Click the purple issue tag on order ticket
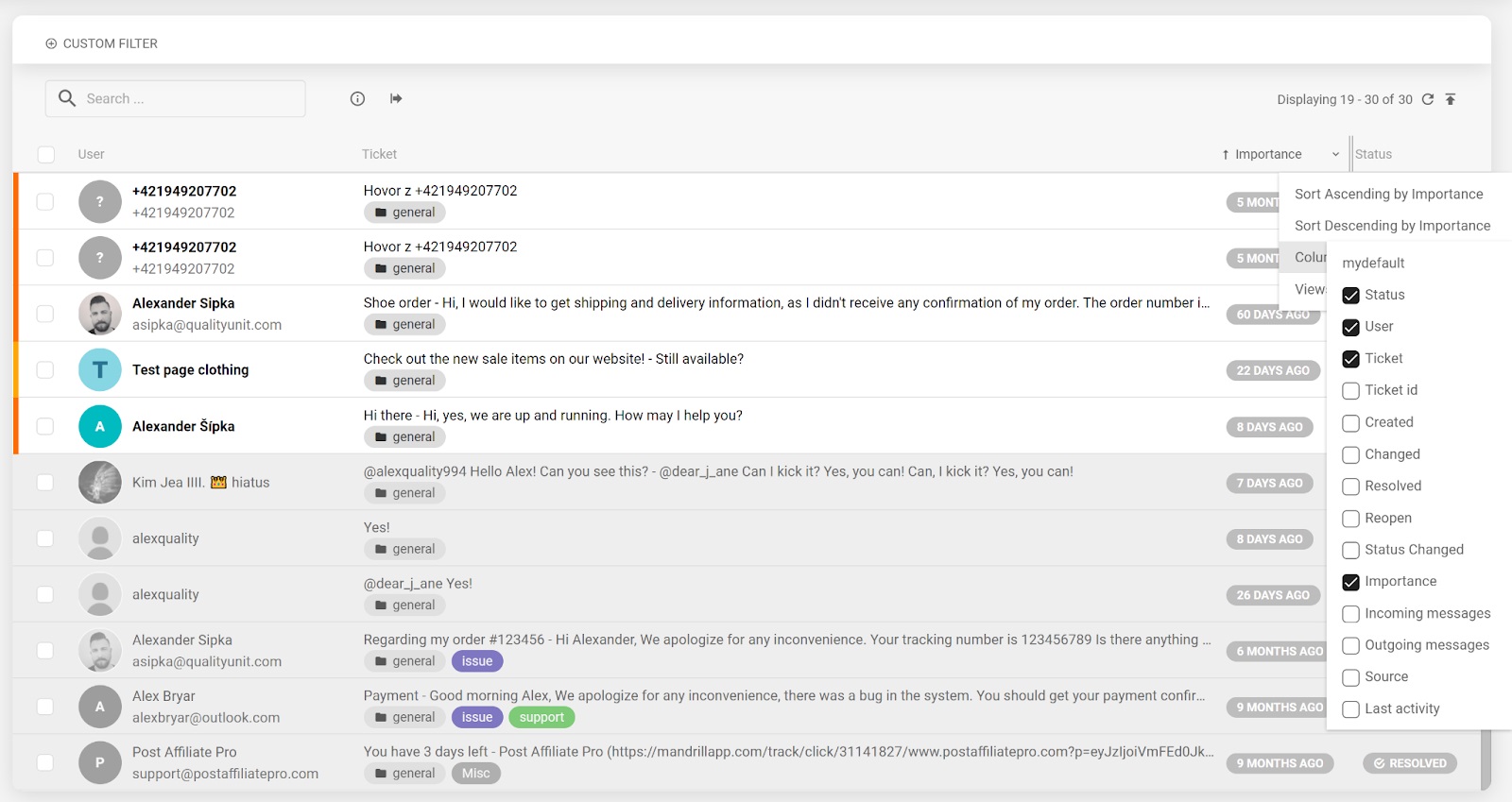This screenshot has height=802, width=1512. 477,661
